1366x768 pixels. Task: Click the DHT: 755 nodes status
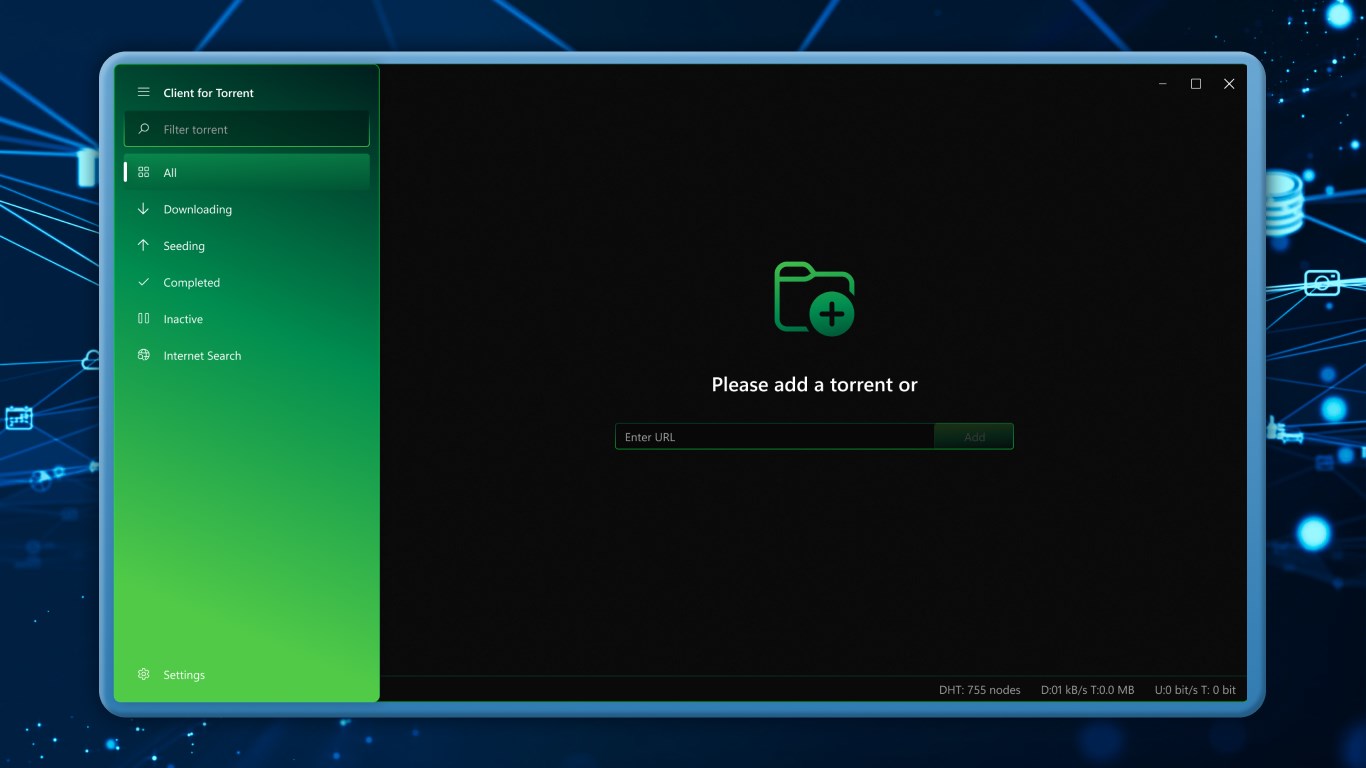[980, 690]
